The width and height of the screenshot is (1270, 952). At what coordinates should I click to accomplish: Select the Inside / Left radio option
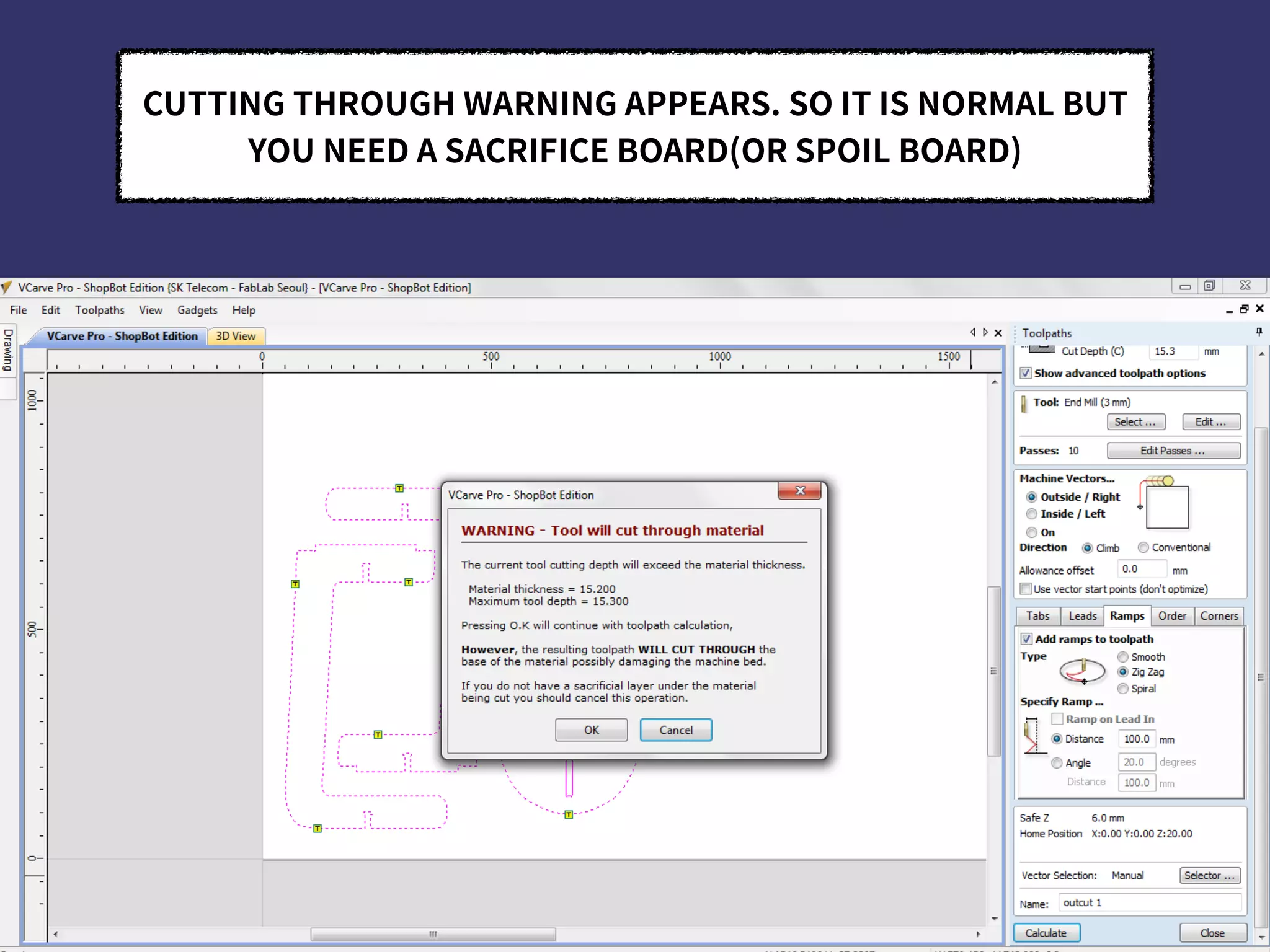coord(1032,514)
